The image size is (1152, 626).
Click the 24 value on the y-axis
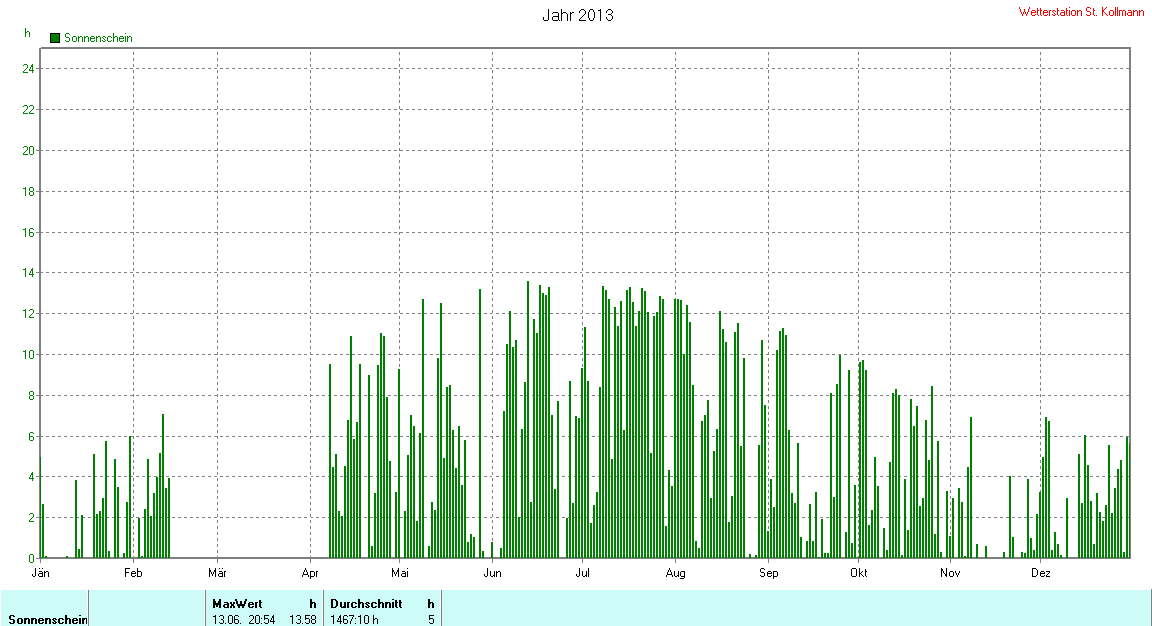point(29,69)
